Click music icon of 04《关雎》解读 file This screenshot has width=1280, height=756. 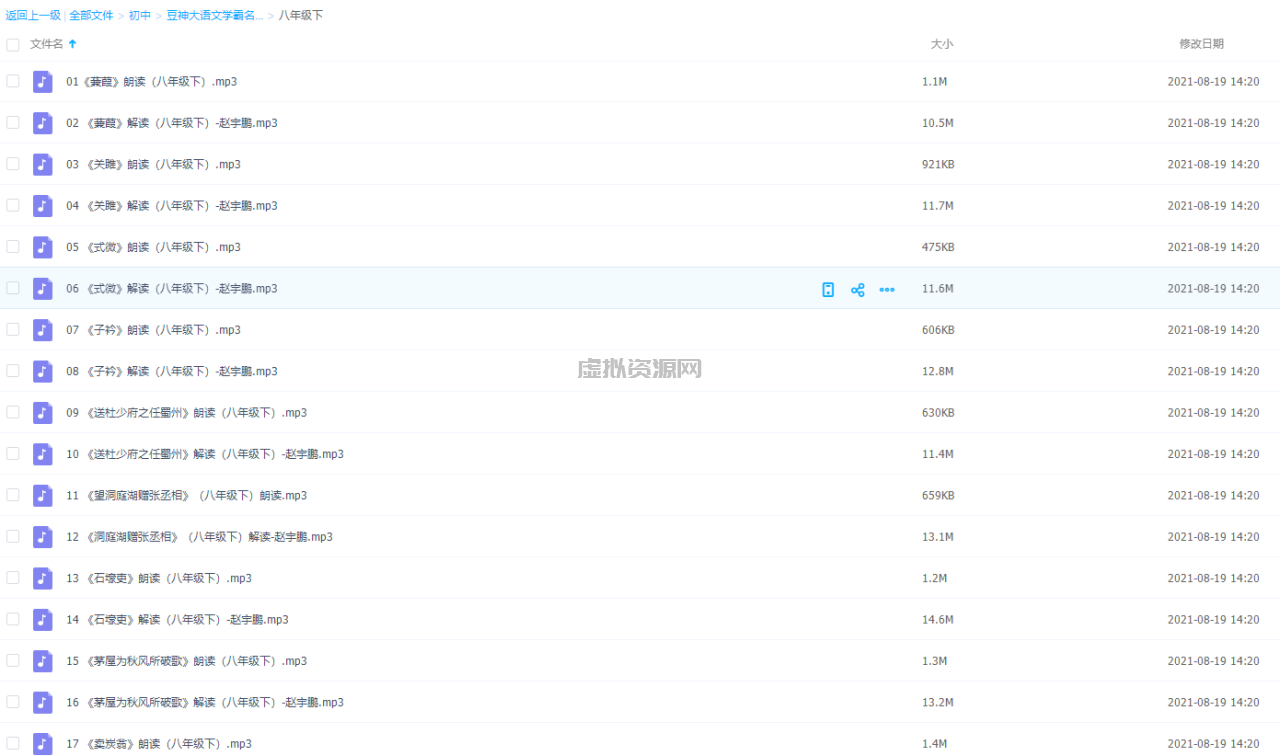(42, 206)
